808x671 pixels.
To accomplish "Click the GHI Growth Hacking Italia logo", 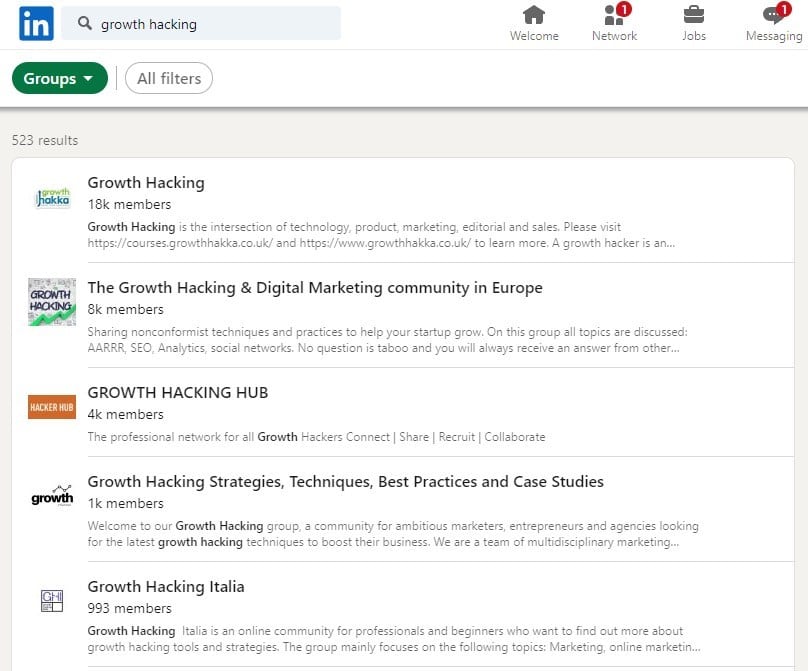I will tap(52, 601).
